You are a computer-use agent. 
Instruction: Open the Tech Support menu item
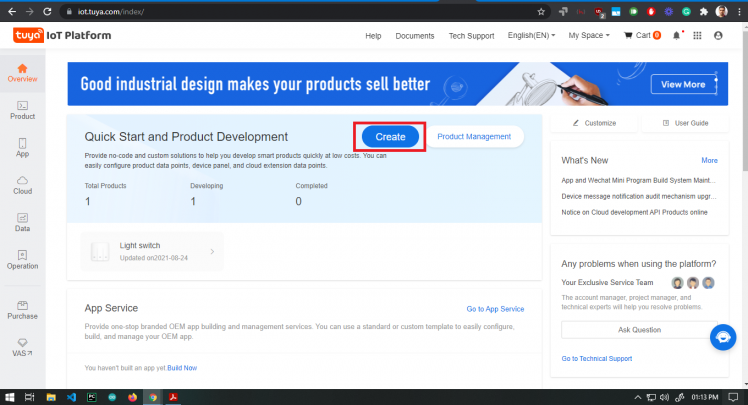pyautogui.click(x=471, y=36)
